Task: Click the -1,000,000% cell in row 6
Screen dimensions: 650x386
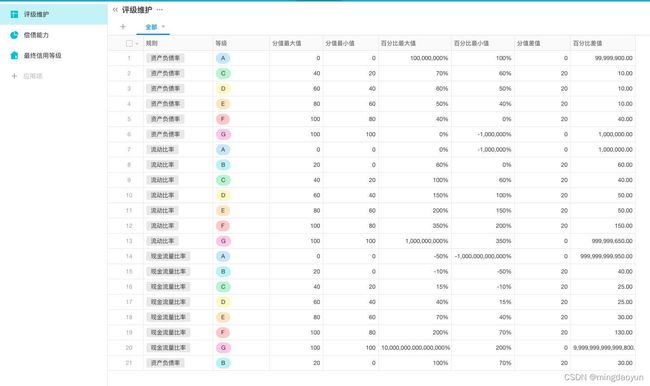Action: tap(483, 134)
